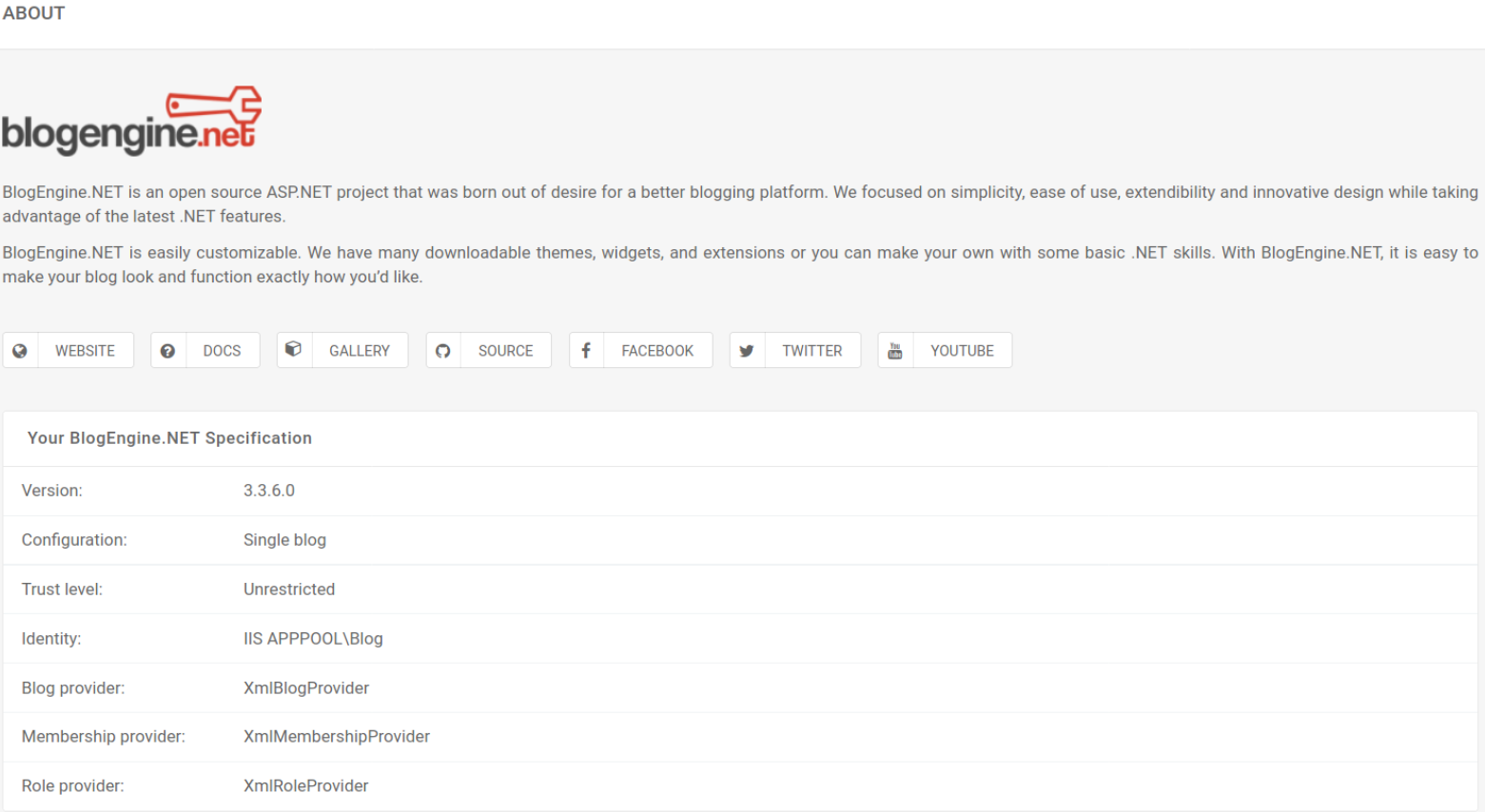Click the 'Trust level:' label
Viewport: 1485px width, 812px height.
pos(62,590)
